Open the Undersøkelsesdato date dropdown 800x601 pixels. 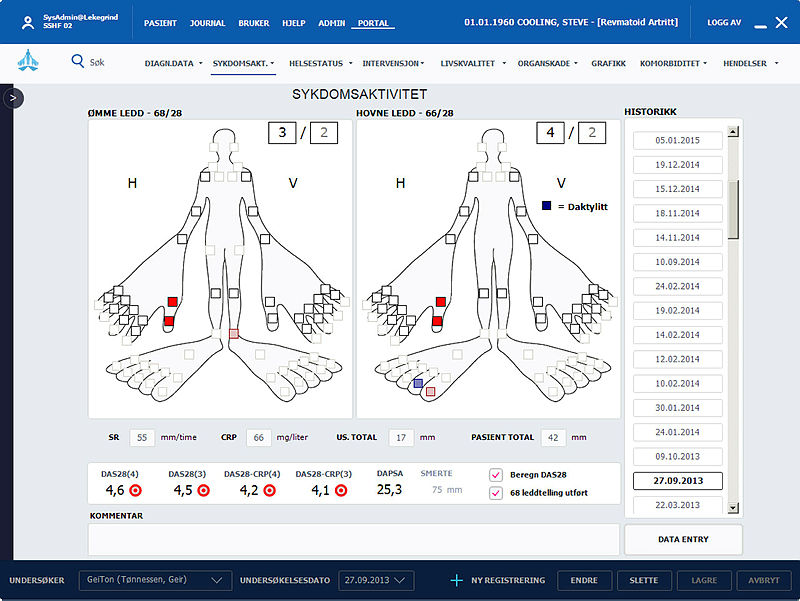pyautogui.click(x=401, y=580)
